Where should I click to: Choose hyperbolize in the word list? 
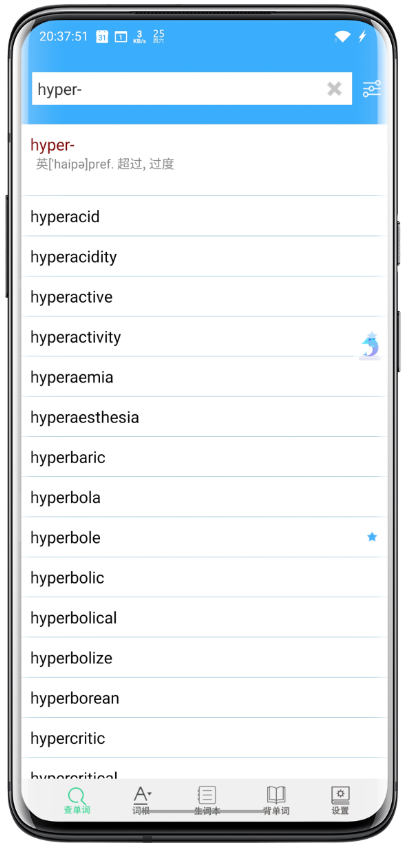pos(204,658)
